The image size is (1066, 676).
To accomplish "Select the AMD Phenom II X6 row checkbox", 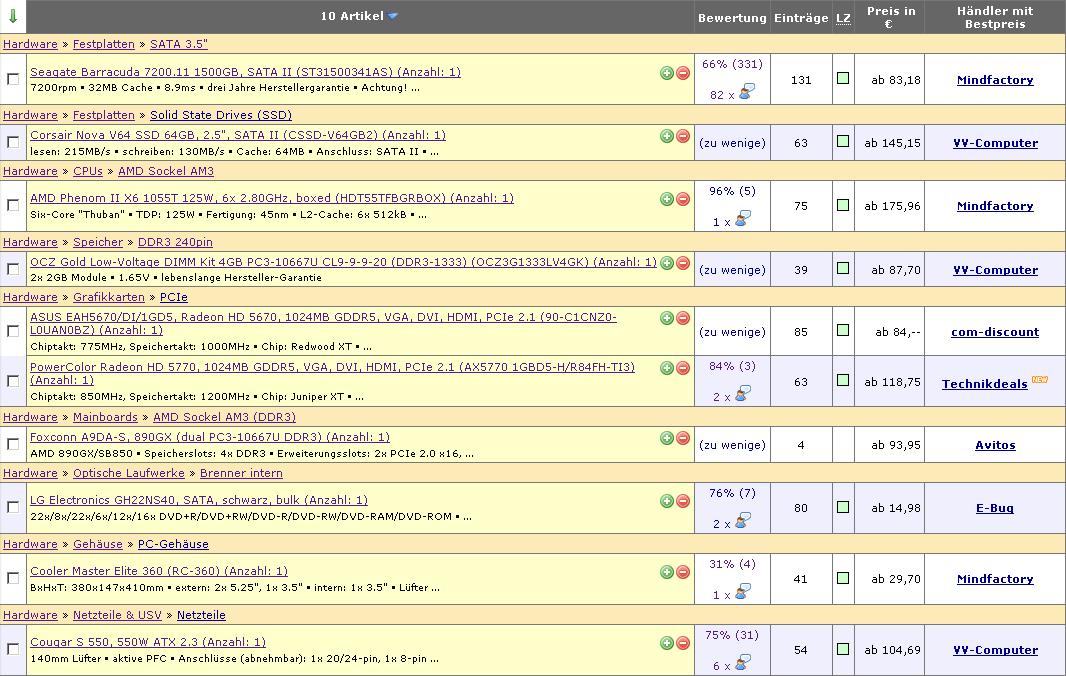I will pos(13,205).
